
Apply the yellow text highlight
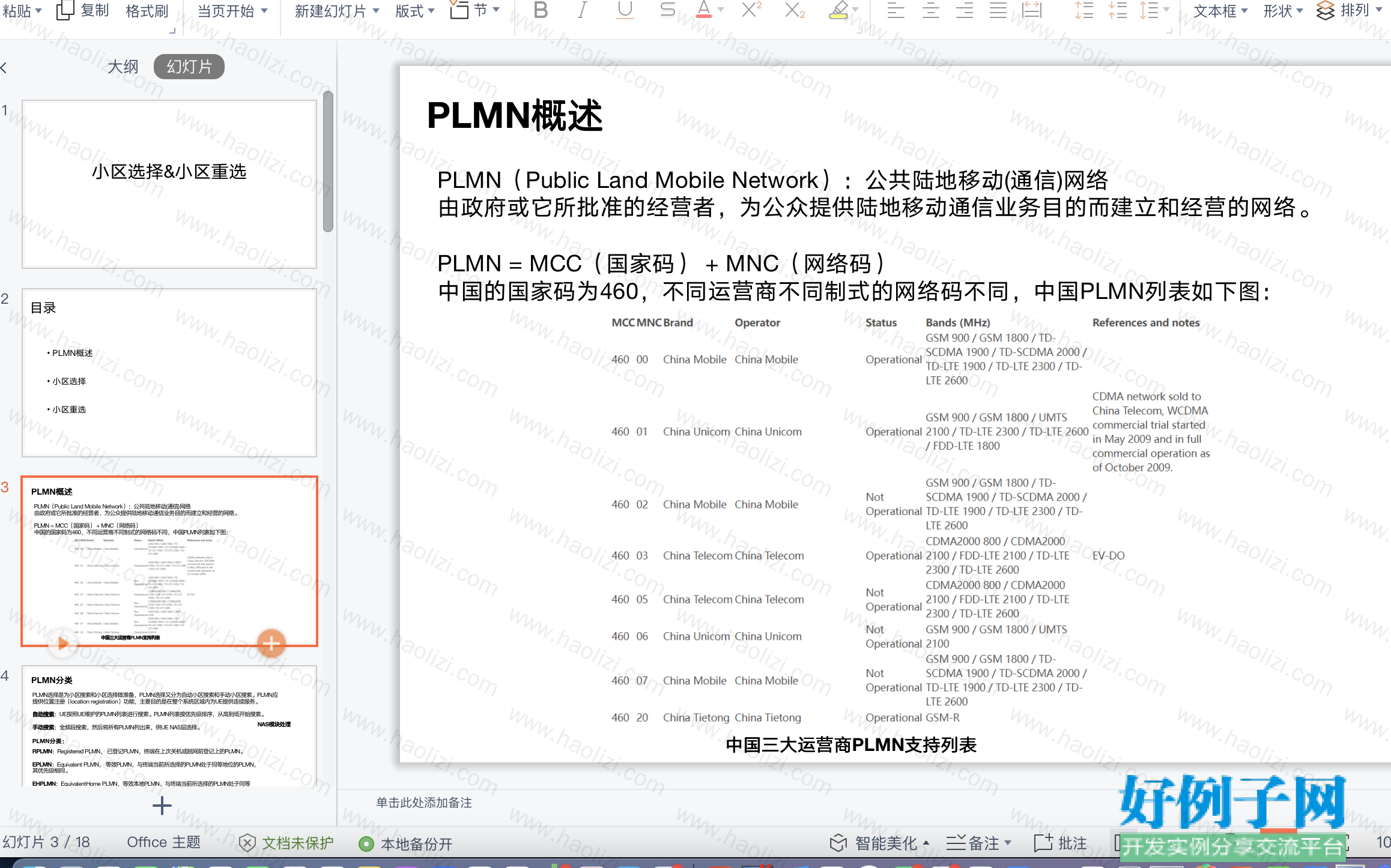click(x=838, y=10)
